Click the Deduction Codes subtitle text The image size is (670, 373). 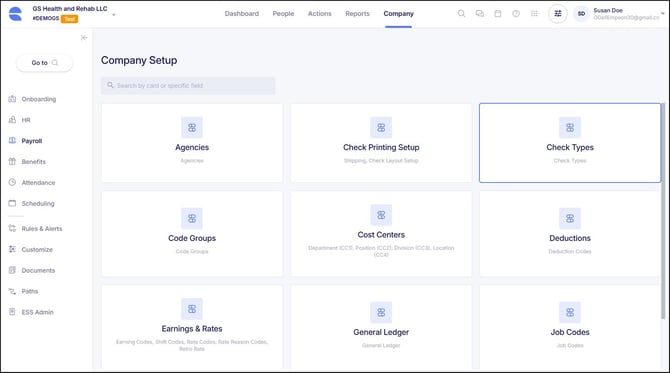[570, 252]
